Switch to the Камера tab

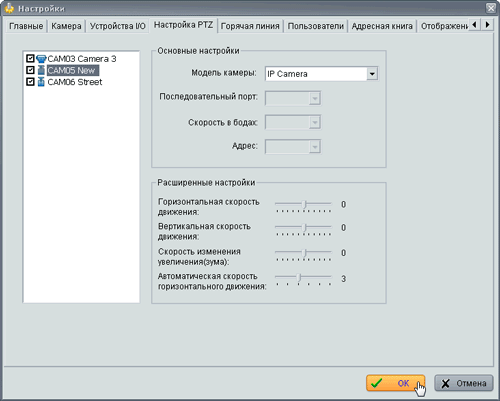coord(66,26)
